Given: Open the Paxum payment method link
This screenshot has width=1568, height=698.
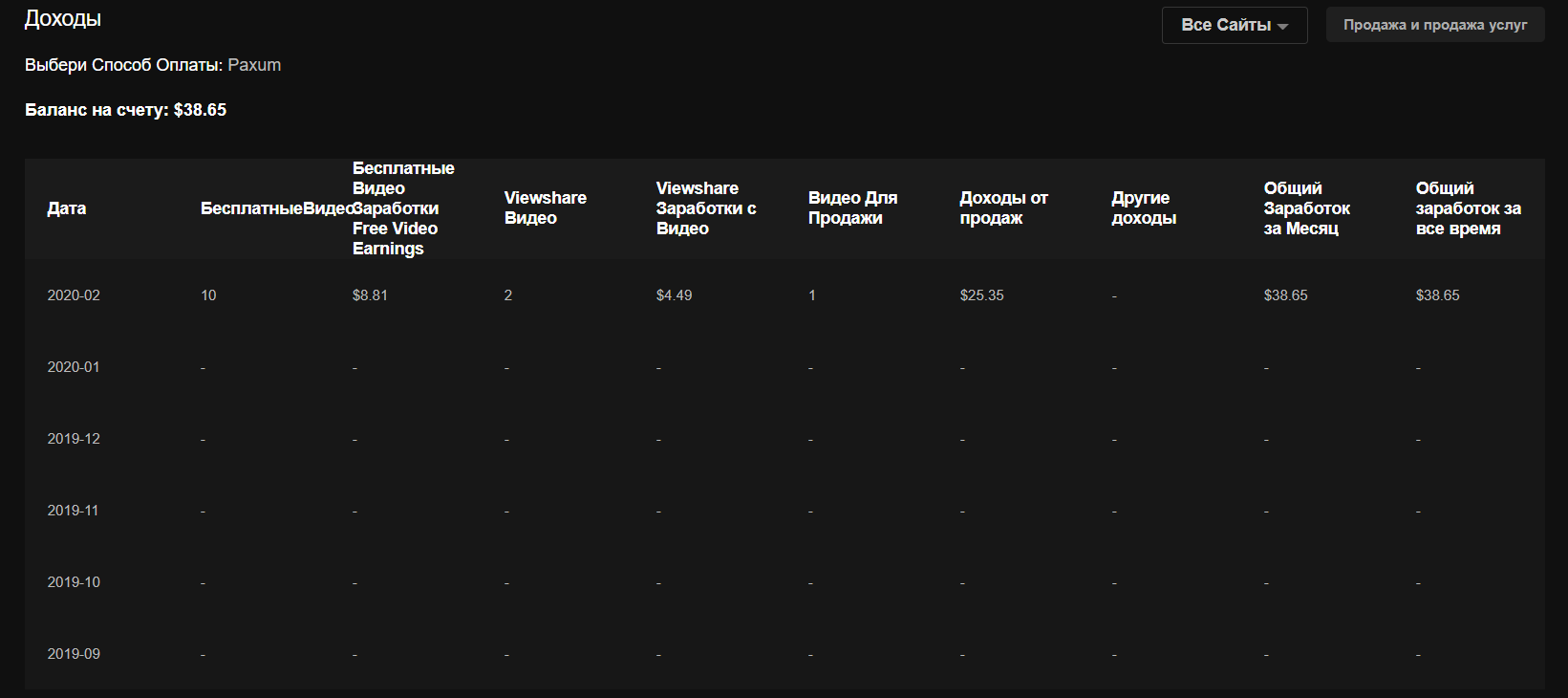Looking at the screenshot, I should coord(254,65).
